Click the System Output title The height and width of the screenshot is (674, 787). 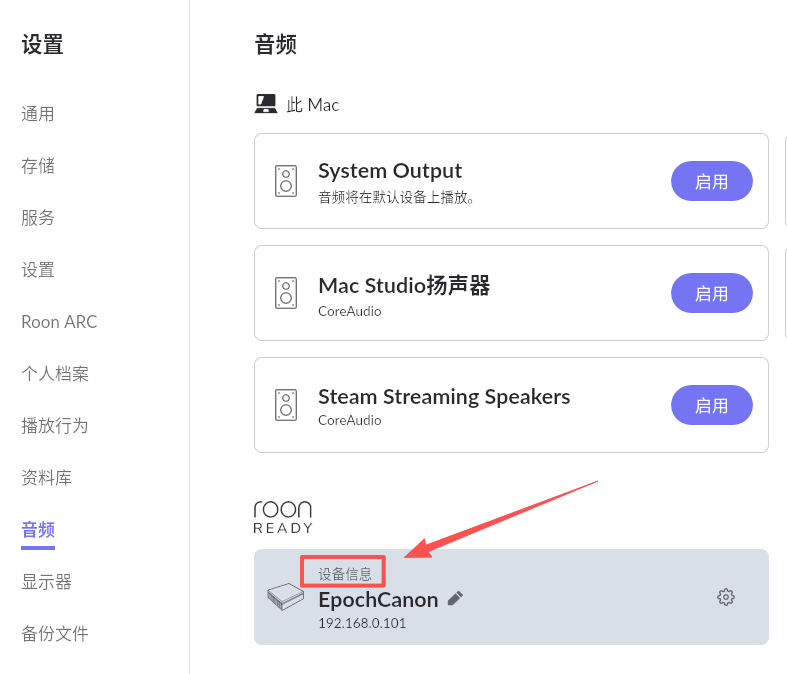390,171
